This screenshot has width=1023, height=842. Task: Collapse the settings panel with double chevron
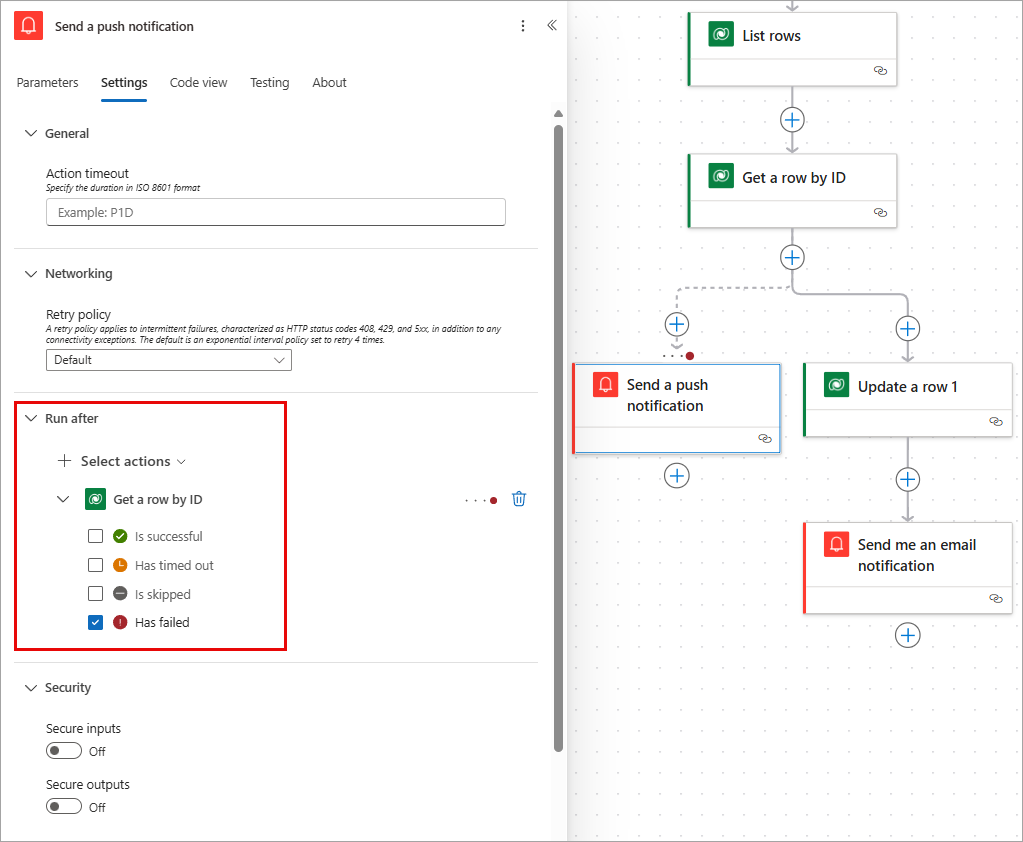click(552, 25)
